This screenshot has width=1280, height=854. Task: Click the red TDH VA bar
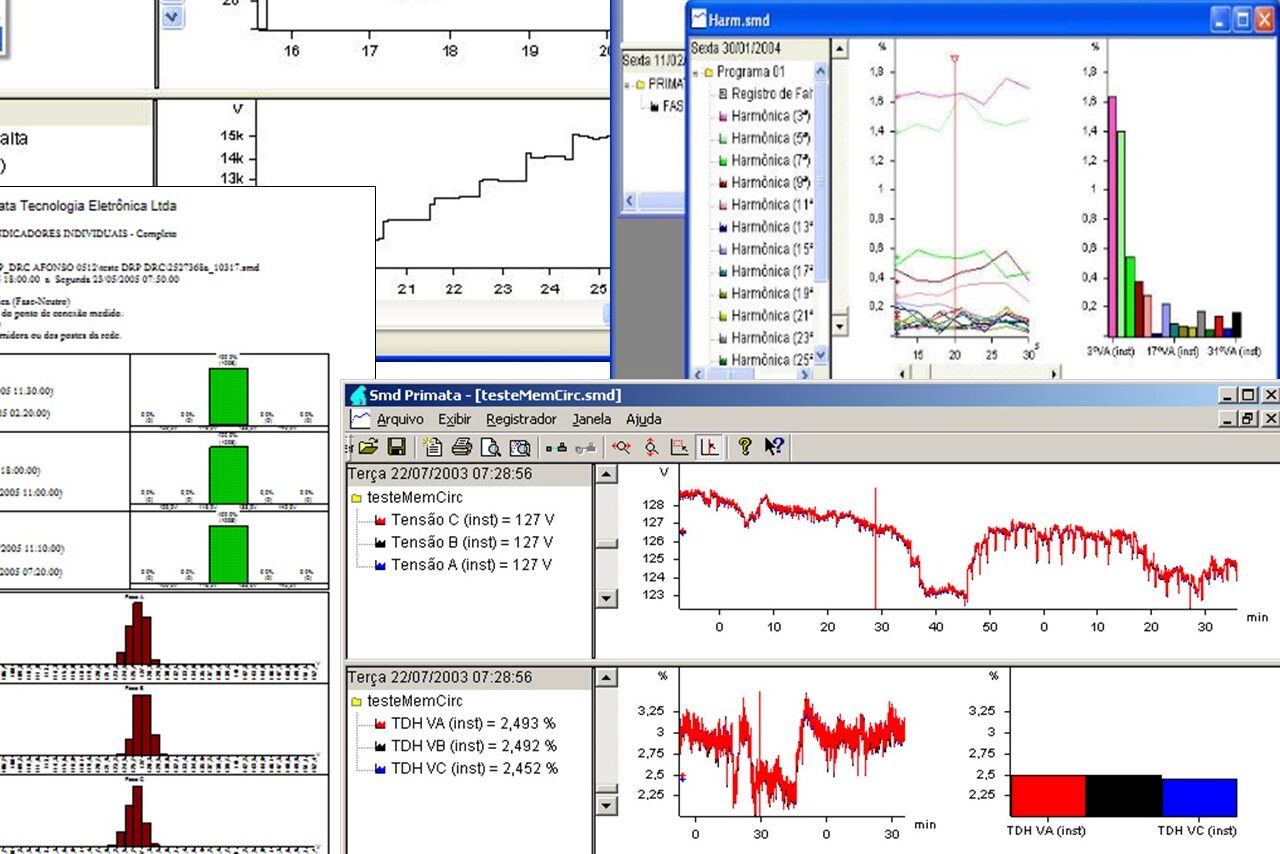pyautogui.click(x=1047, y=795)
